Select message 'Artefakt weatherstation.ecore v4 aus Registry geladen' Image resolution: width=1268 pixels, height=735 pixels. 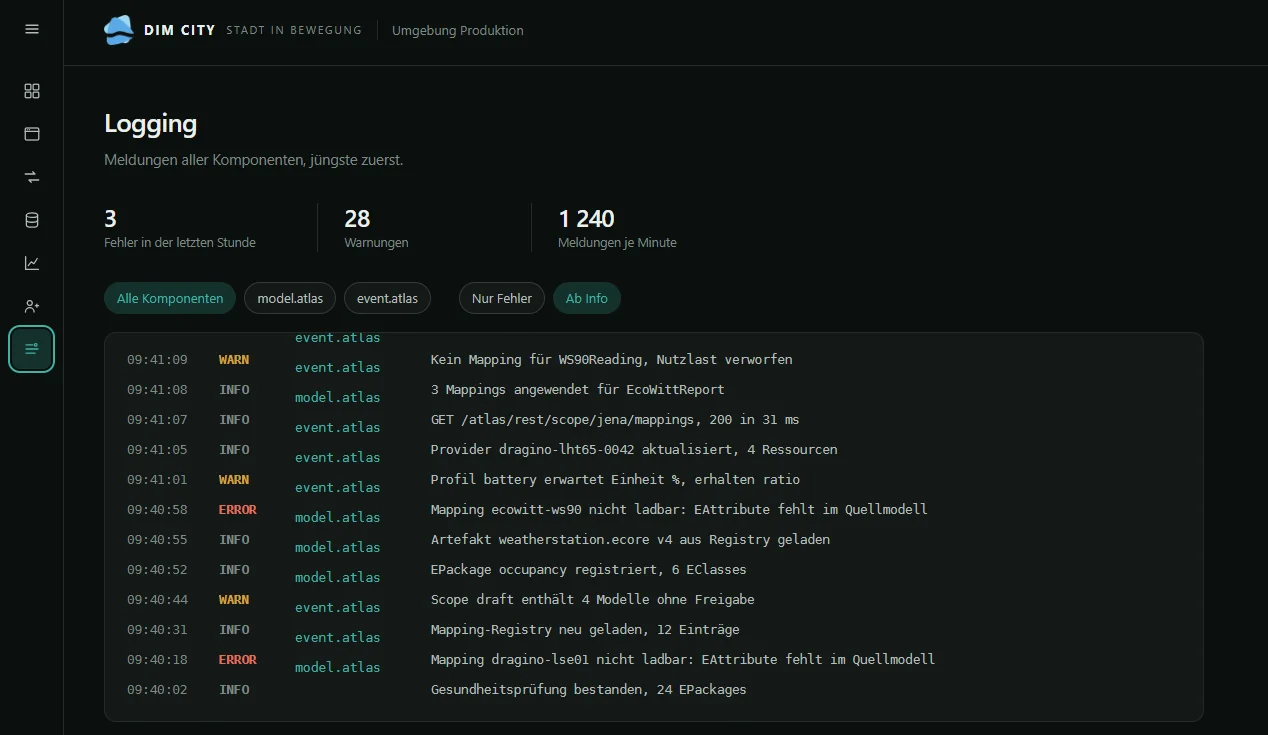coord(630,539)
